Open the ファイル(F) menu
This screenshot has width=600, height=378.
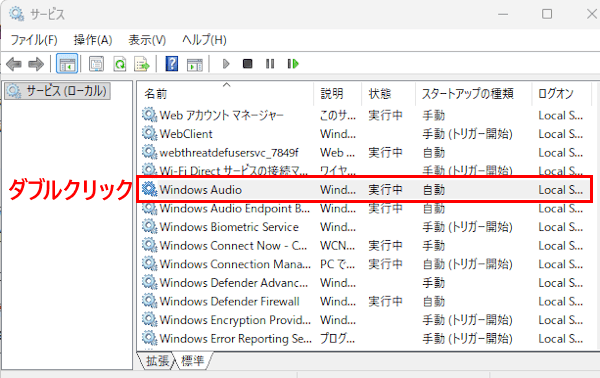[x=34, y=39]
